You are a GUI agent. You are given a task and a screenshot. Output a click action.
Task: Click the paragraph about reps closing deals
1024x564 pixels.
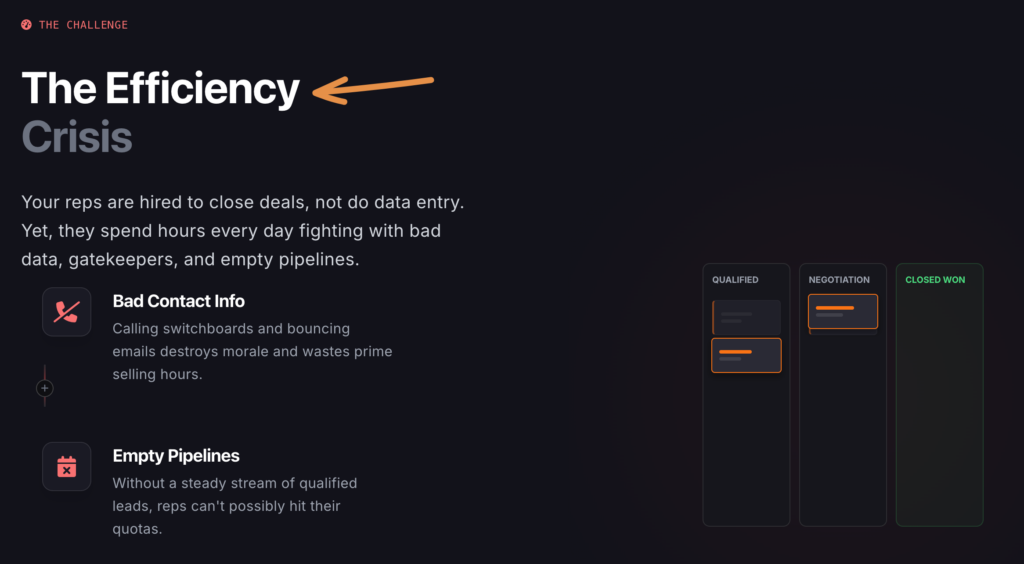pos(243,231)
